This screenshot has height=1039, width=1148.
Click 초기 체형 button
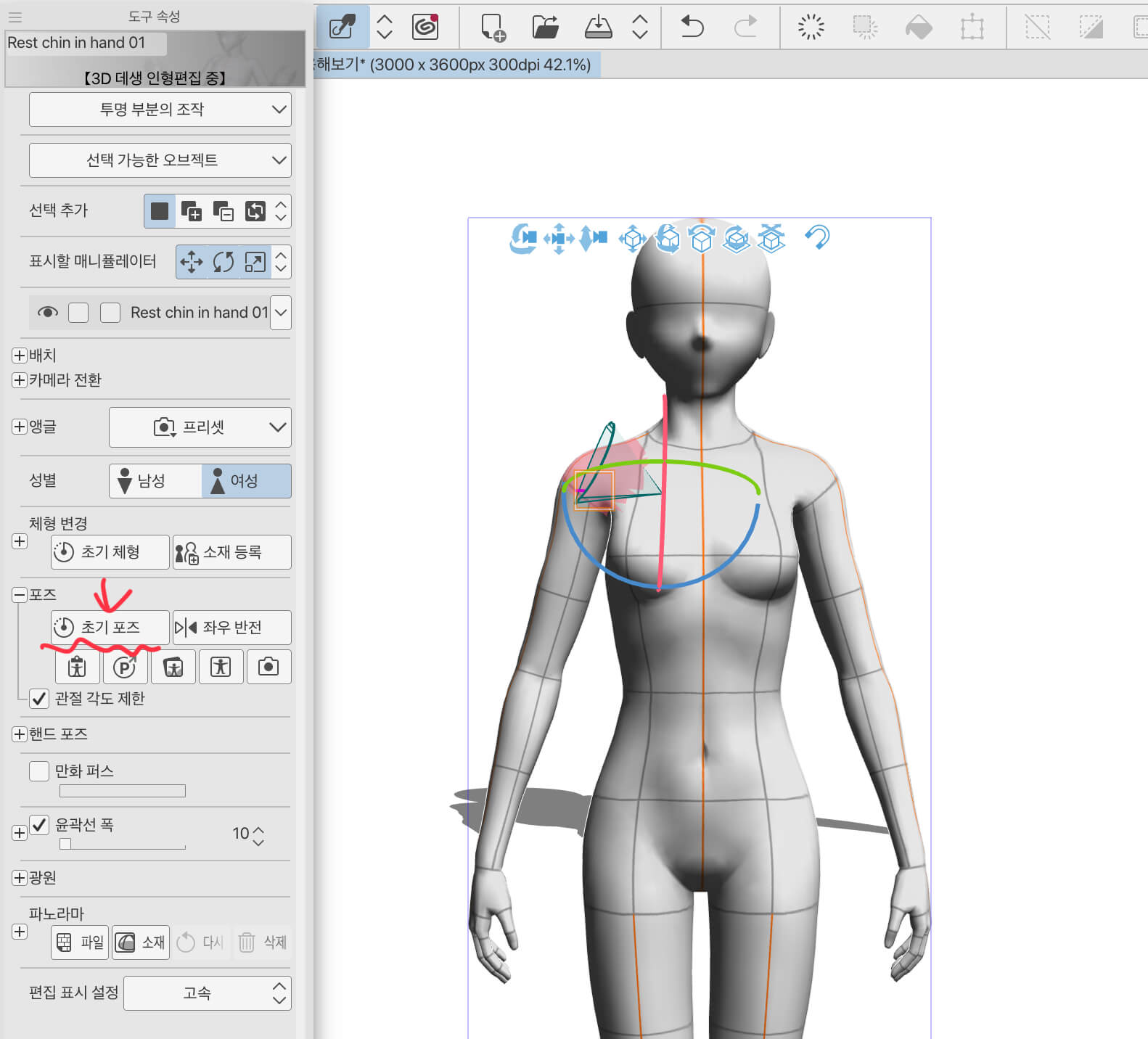coord(110,552)
